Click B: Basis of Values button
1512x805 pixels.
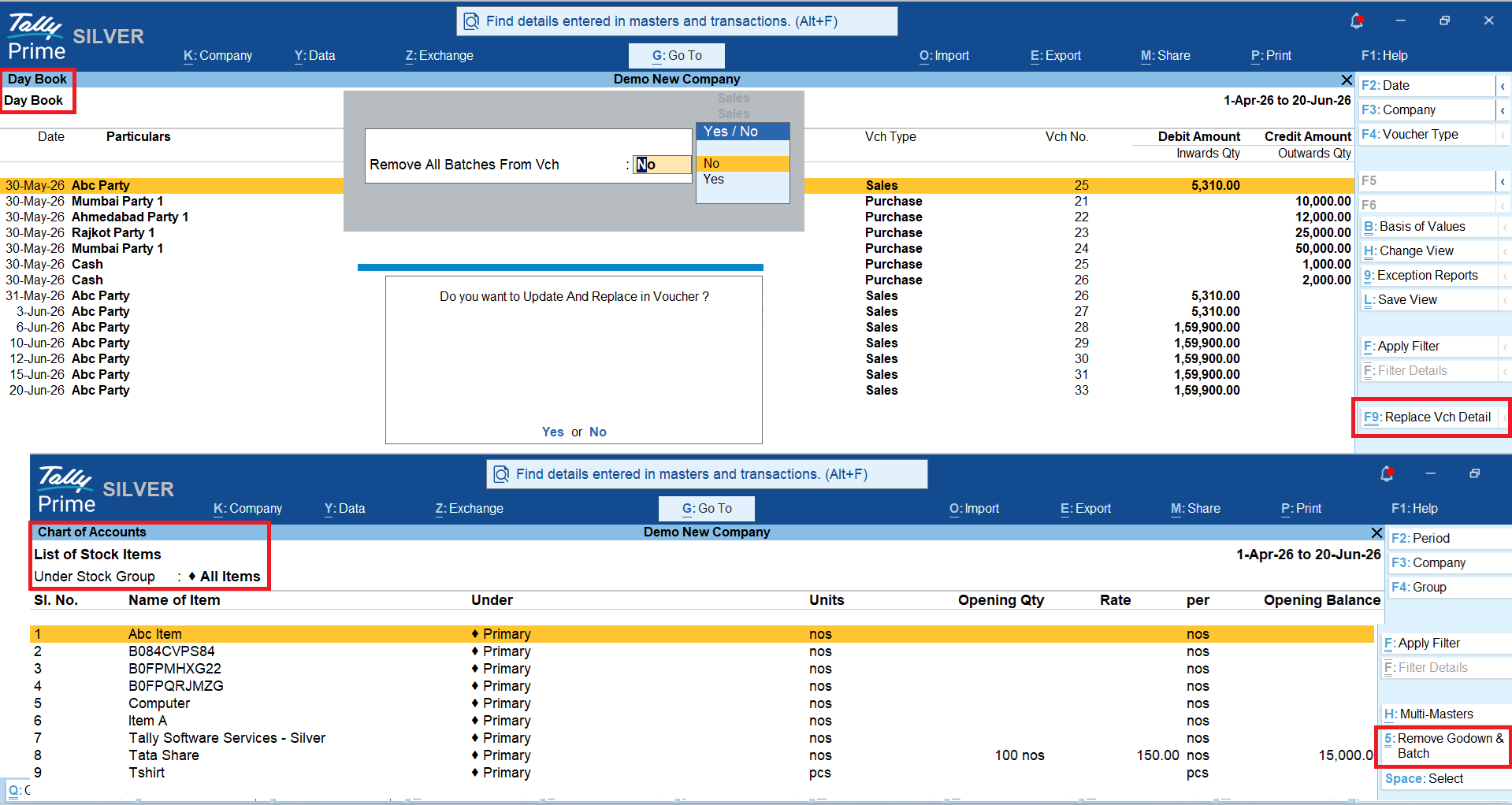pyautogui.click(x=1428, y=227)
